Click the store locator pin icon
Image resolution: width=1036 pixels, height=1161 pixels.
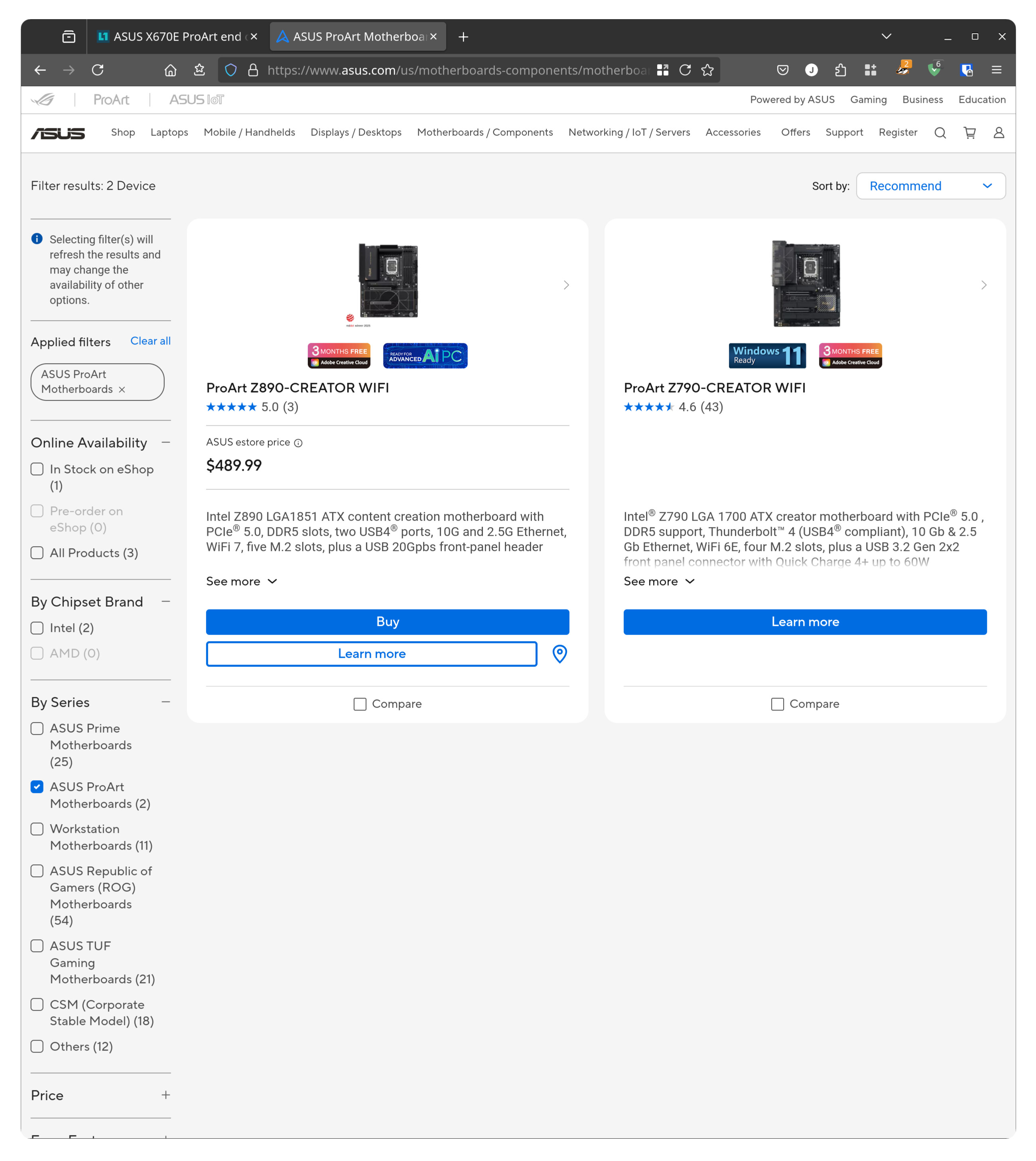pos(559,654)
